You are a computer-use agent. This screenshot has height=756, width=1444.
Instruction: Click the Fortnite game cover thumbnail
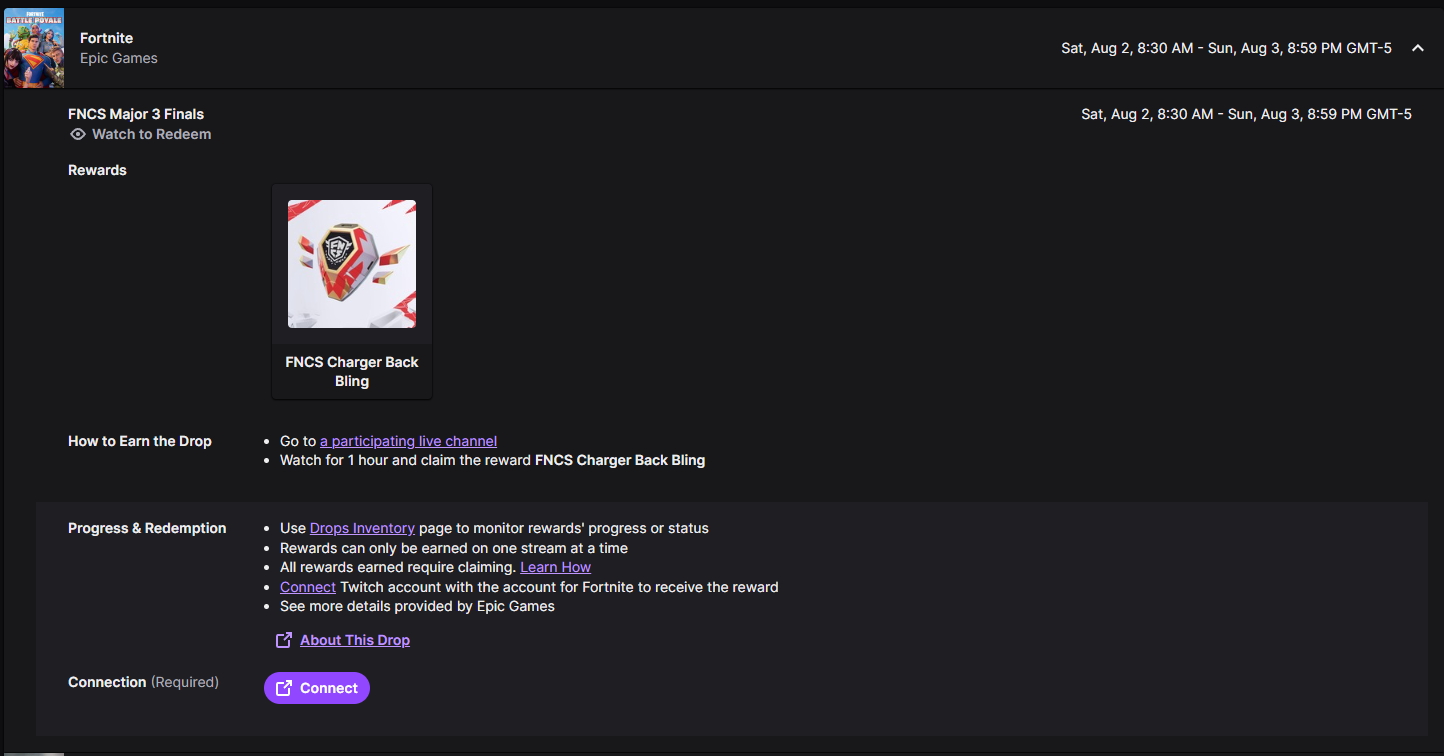pos(34,48)
